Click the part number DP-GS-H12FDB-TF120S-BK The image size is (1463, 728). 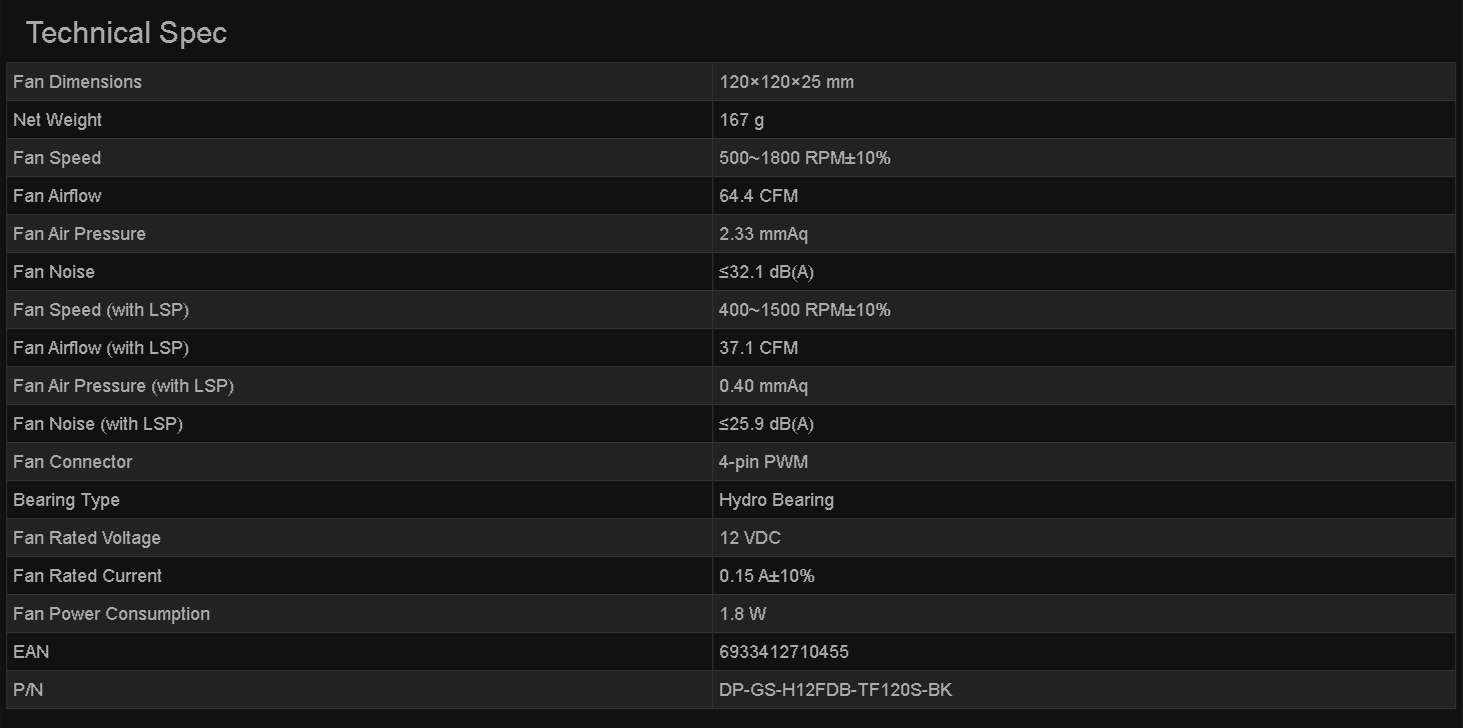coord(835,690)
